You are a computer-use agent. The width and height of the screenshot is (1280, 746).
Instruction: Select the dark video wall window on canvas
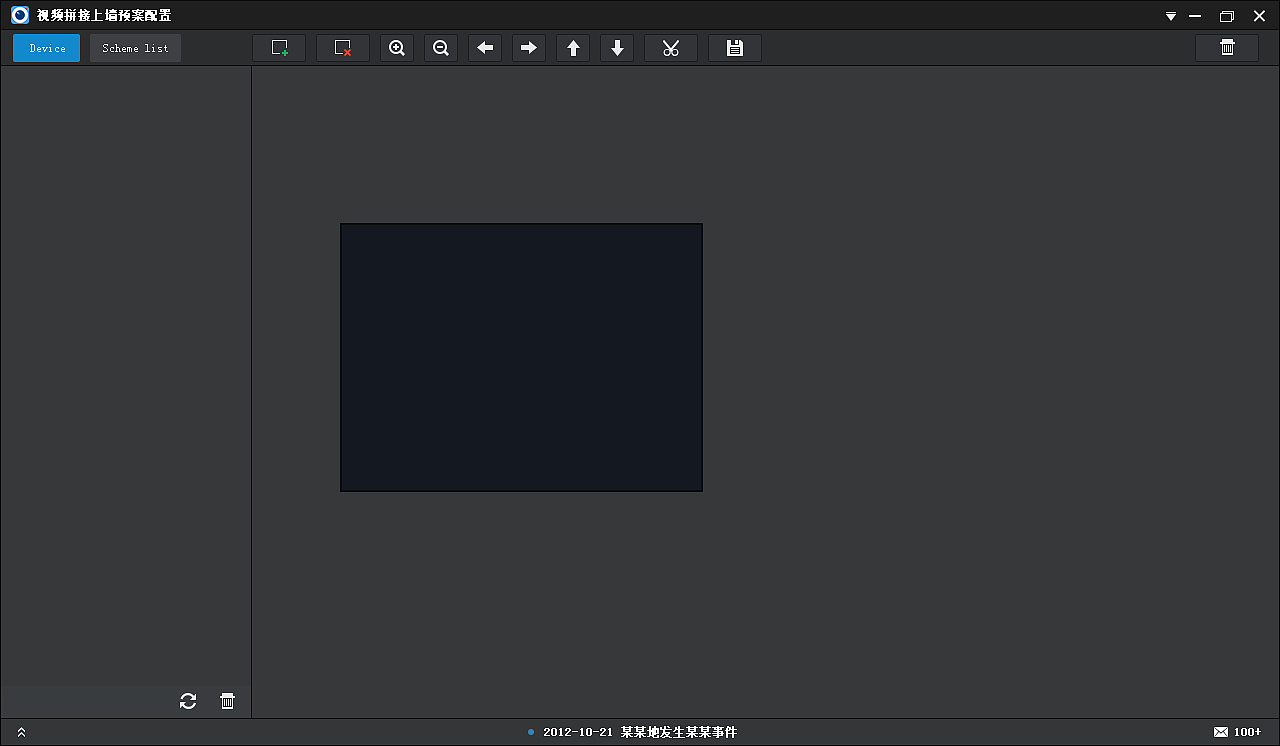[x=521, y=357]
